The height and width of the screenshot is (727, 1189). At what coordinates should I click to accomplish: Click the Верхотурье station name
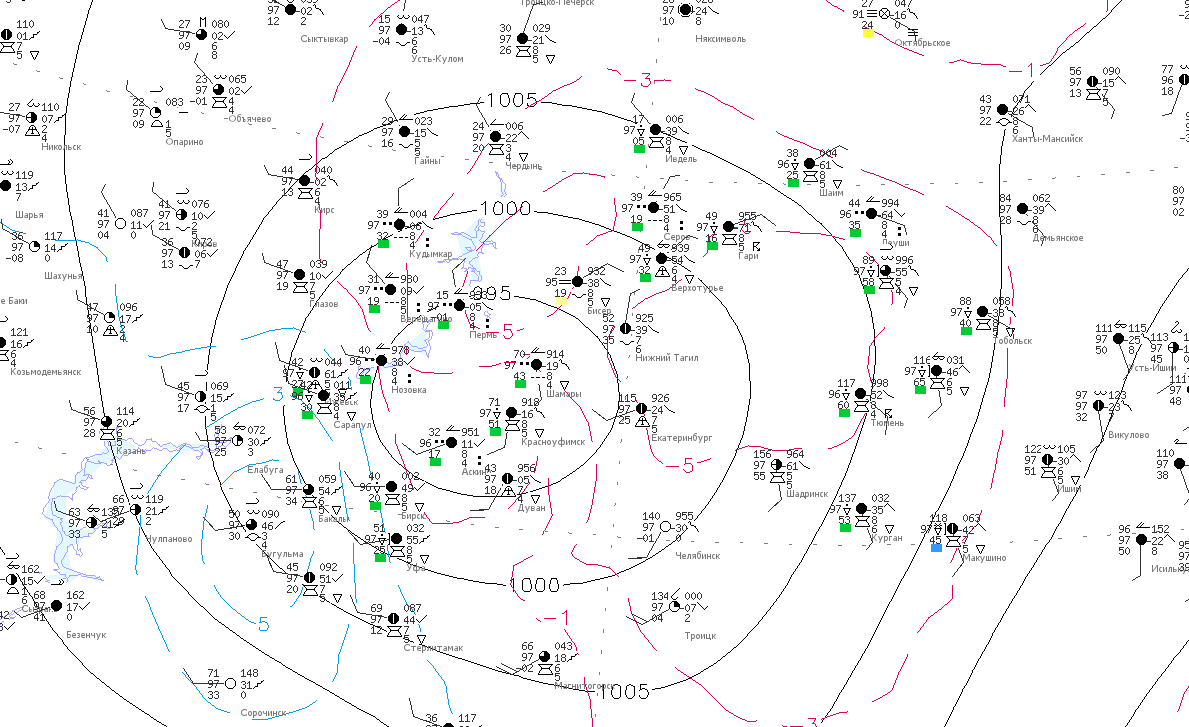697,288
